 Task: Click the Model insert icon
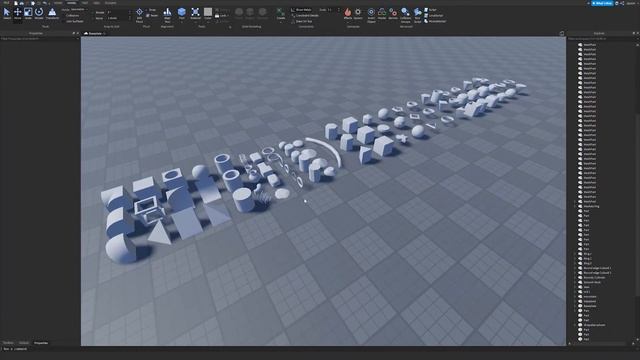[x=382, y=13]
